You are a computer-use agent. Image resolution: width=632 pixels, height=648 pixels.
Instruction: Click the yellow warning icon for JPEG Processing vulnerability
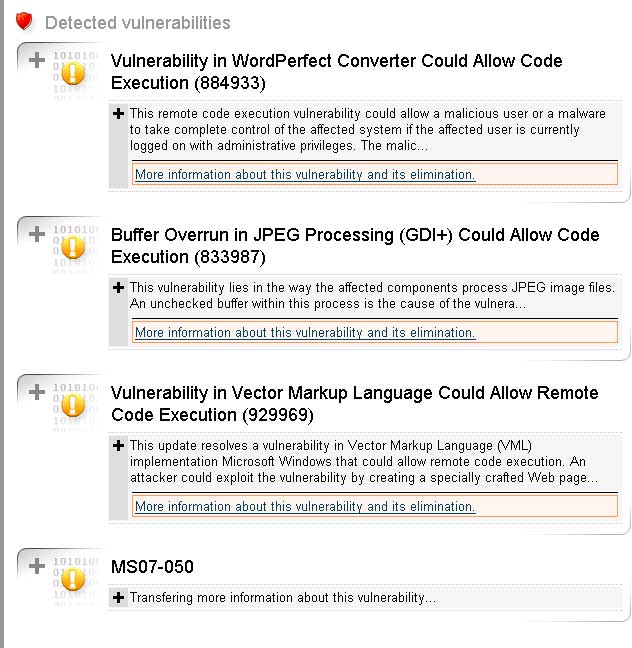[x=73, y=247]
